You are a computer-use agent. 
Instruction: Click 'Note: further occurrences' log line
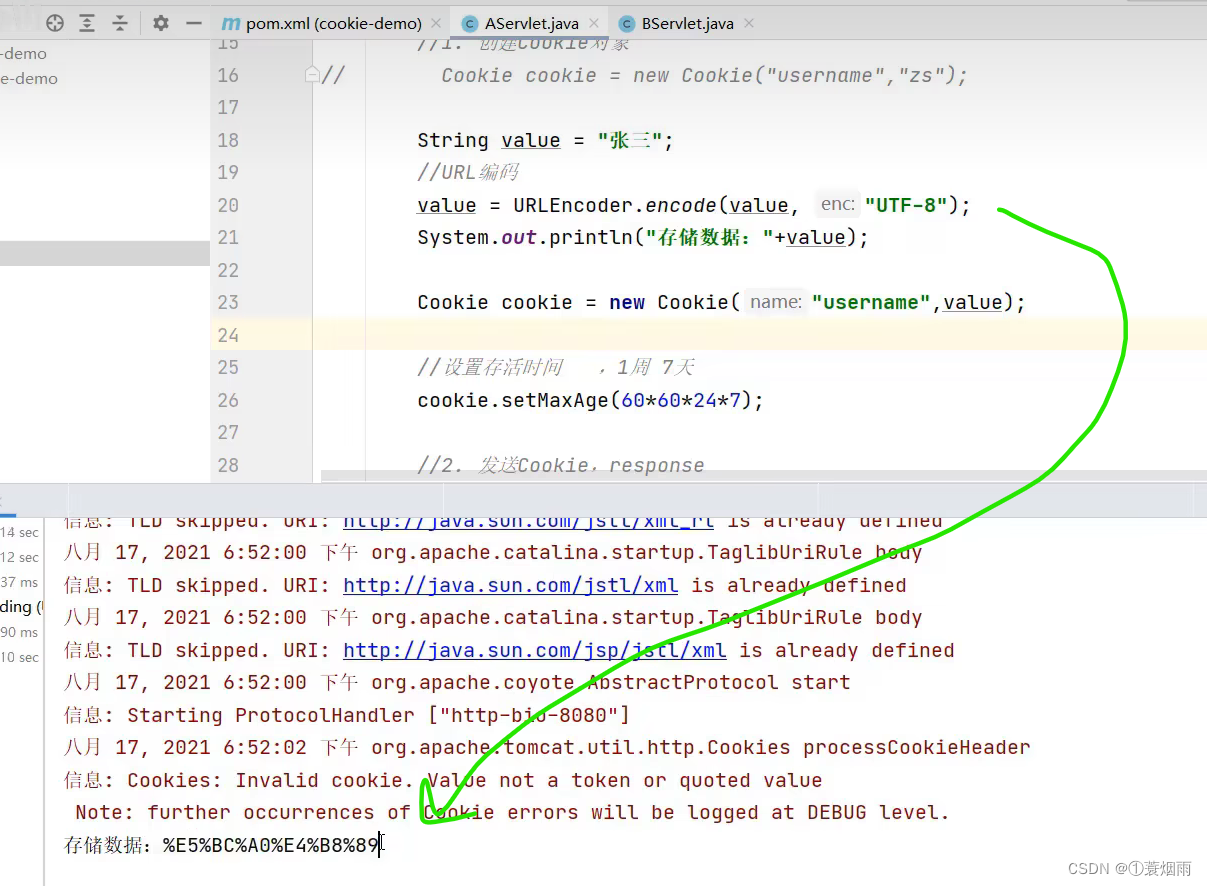pos(512,812)
